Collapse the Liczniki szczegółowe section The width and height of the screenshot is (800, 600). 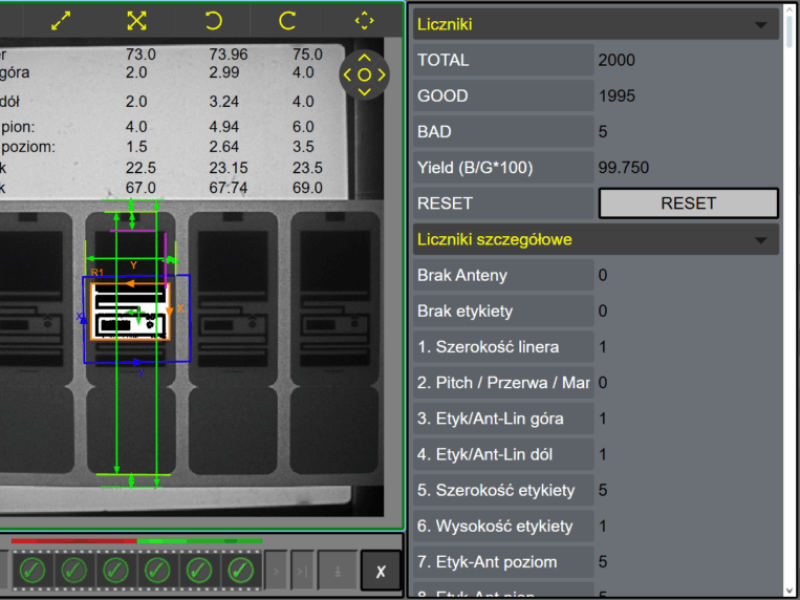(x=762, y=240)
